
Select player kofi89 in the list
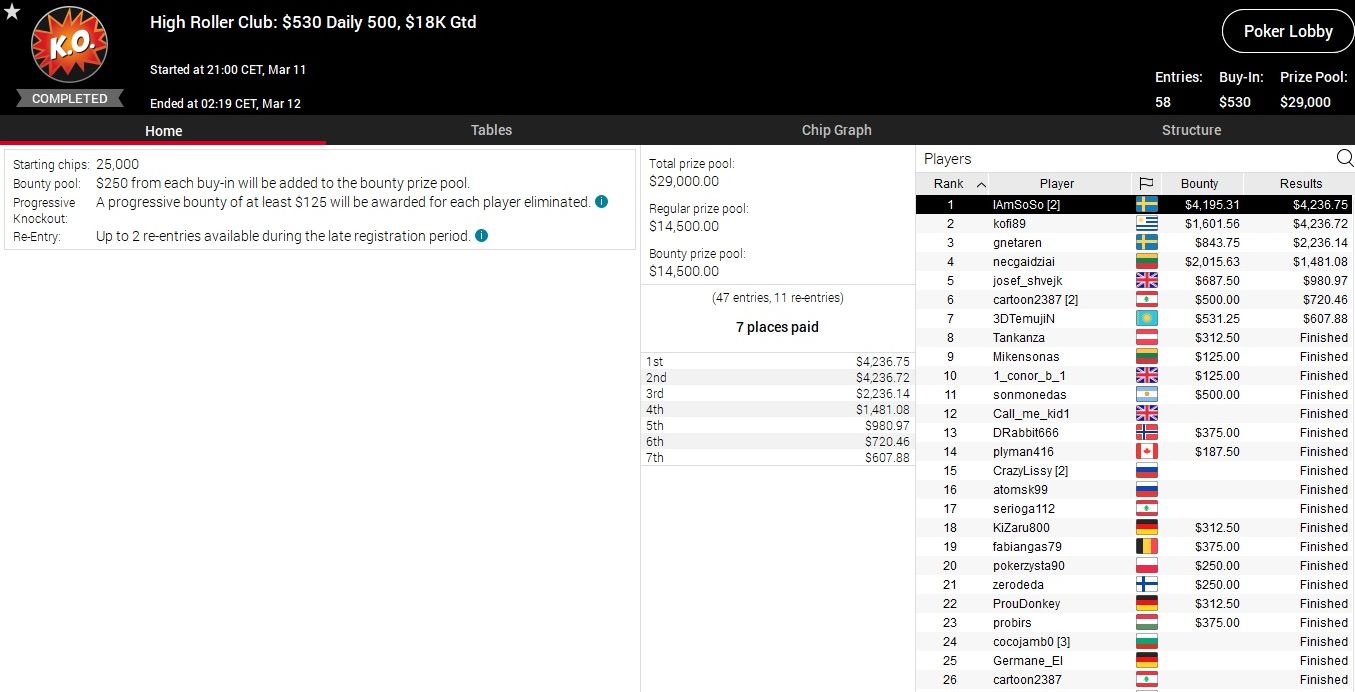(x=1008, y=224)
